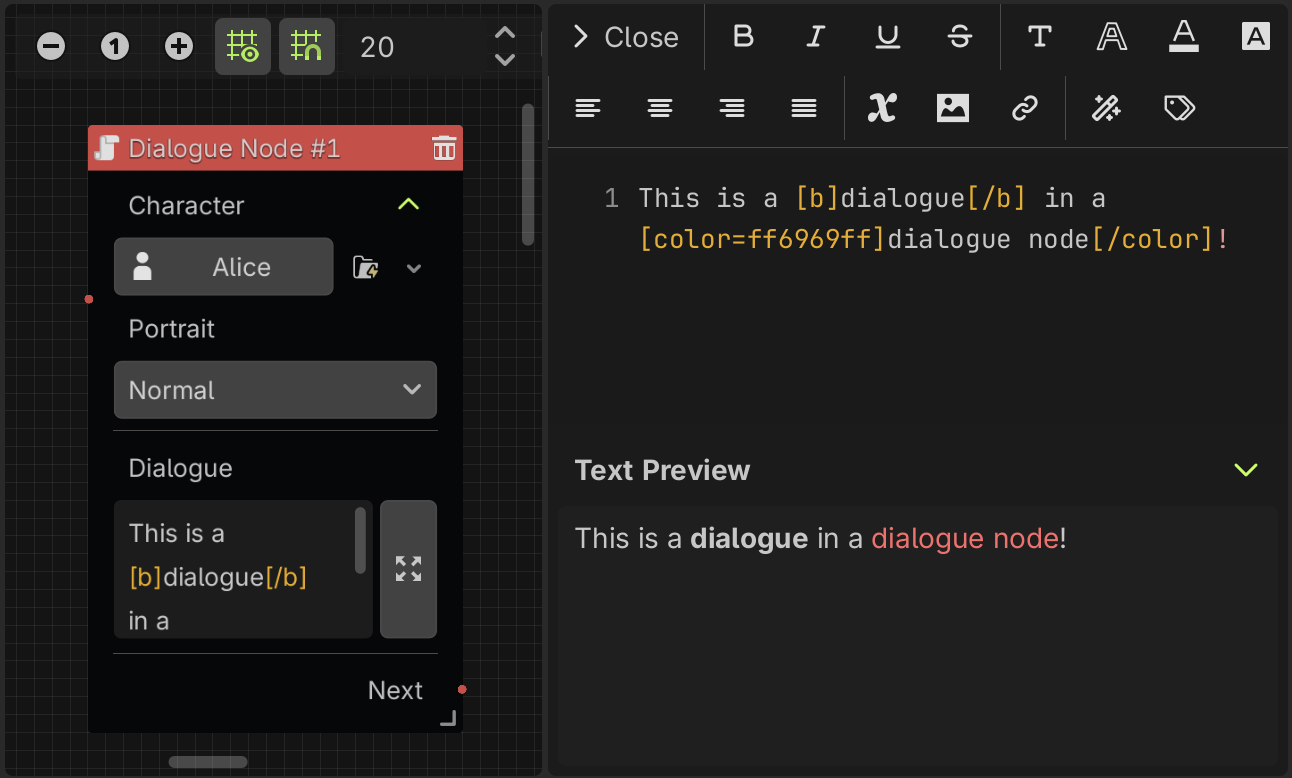Set text color (underlined A icon)

coord(1184,37)
